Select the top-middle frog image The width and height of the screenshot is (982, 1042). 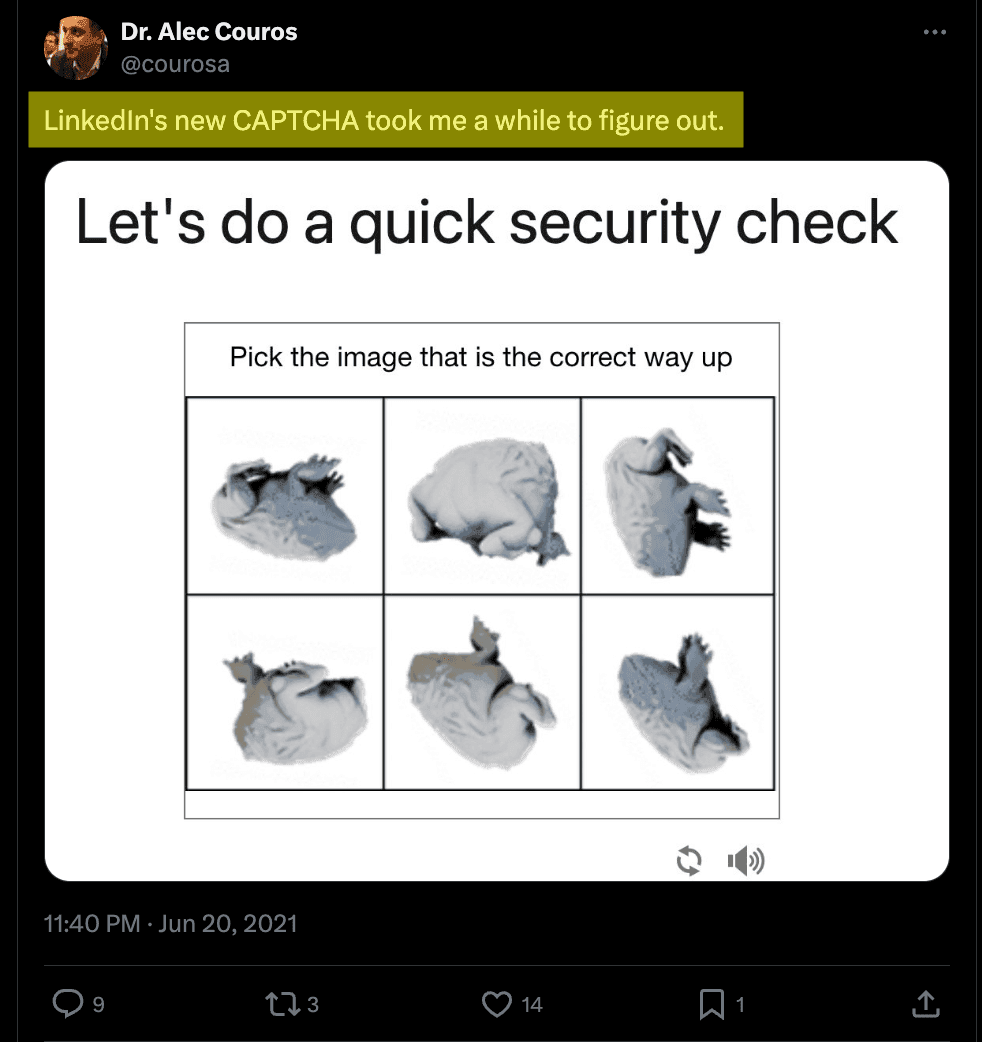tap(481, 494)
